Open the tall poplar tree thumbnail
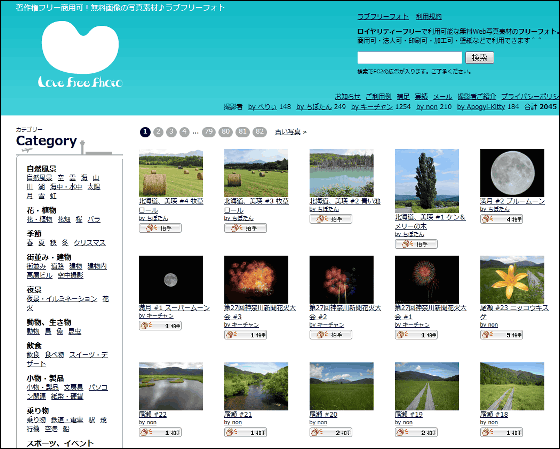The image size is (560, 449). (x=427, y=181)
